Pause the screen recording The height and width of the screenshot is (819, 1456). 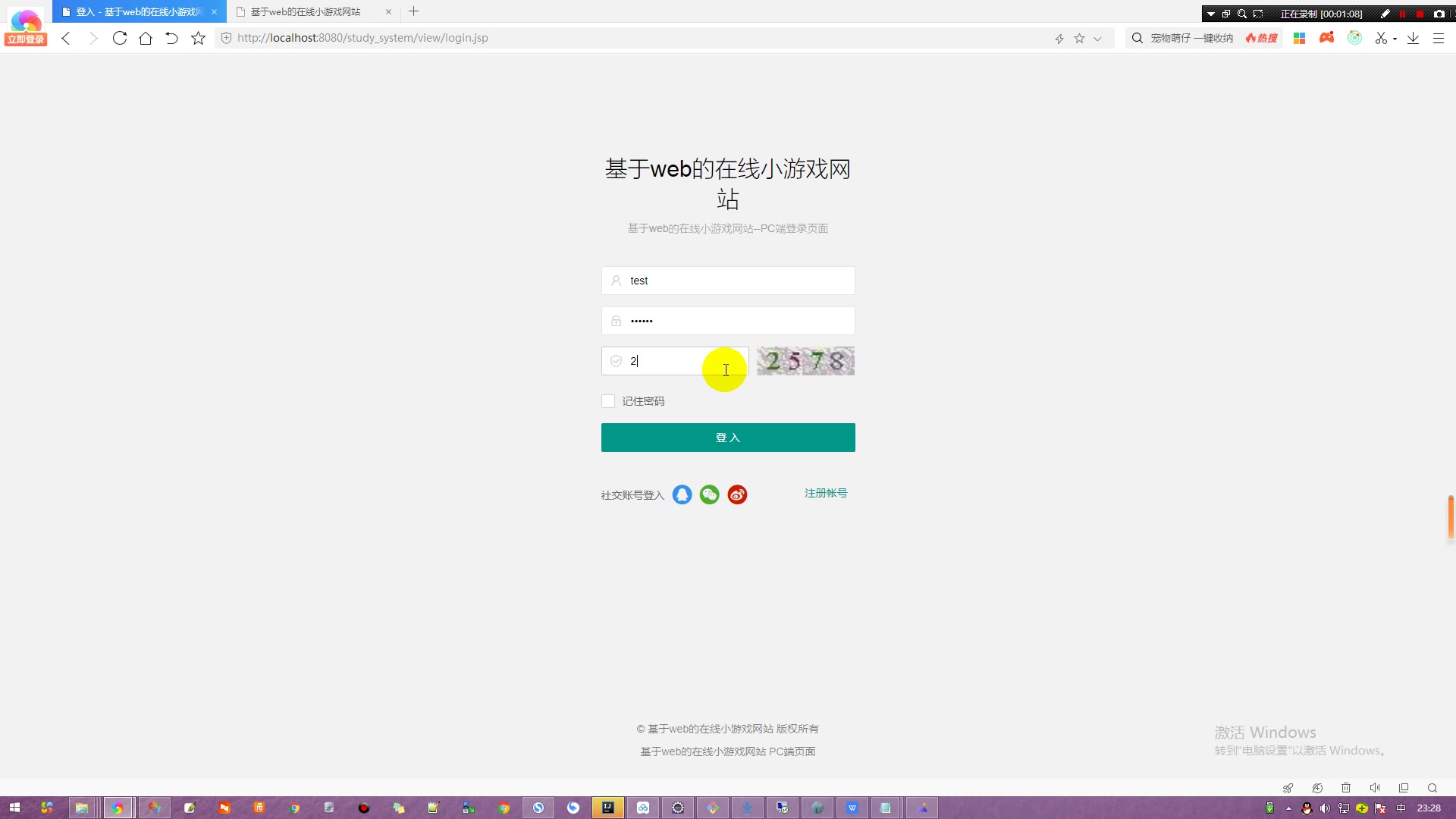1403,14
